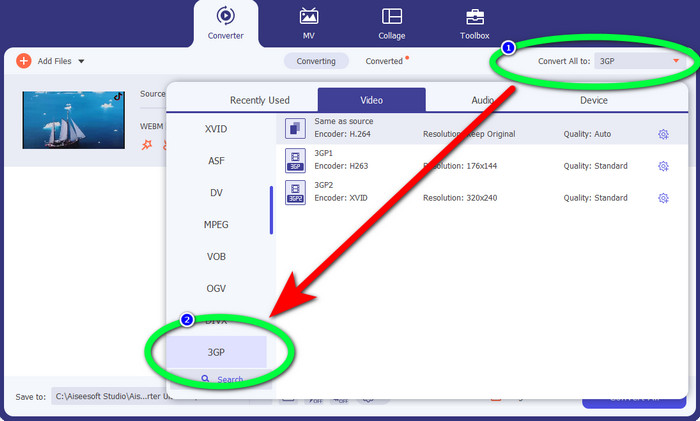The image size is (700, 421).
Task: Open the MV tab
Action: (x=308, y=23)
